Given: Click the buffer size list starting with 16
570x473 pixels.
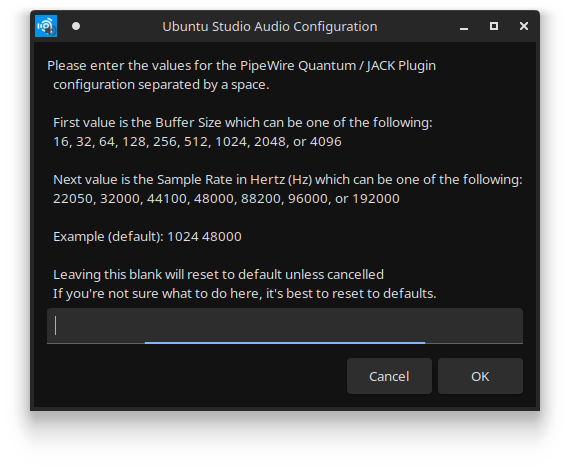Looking at the screenshot, I should point(197,142).
